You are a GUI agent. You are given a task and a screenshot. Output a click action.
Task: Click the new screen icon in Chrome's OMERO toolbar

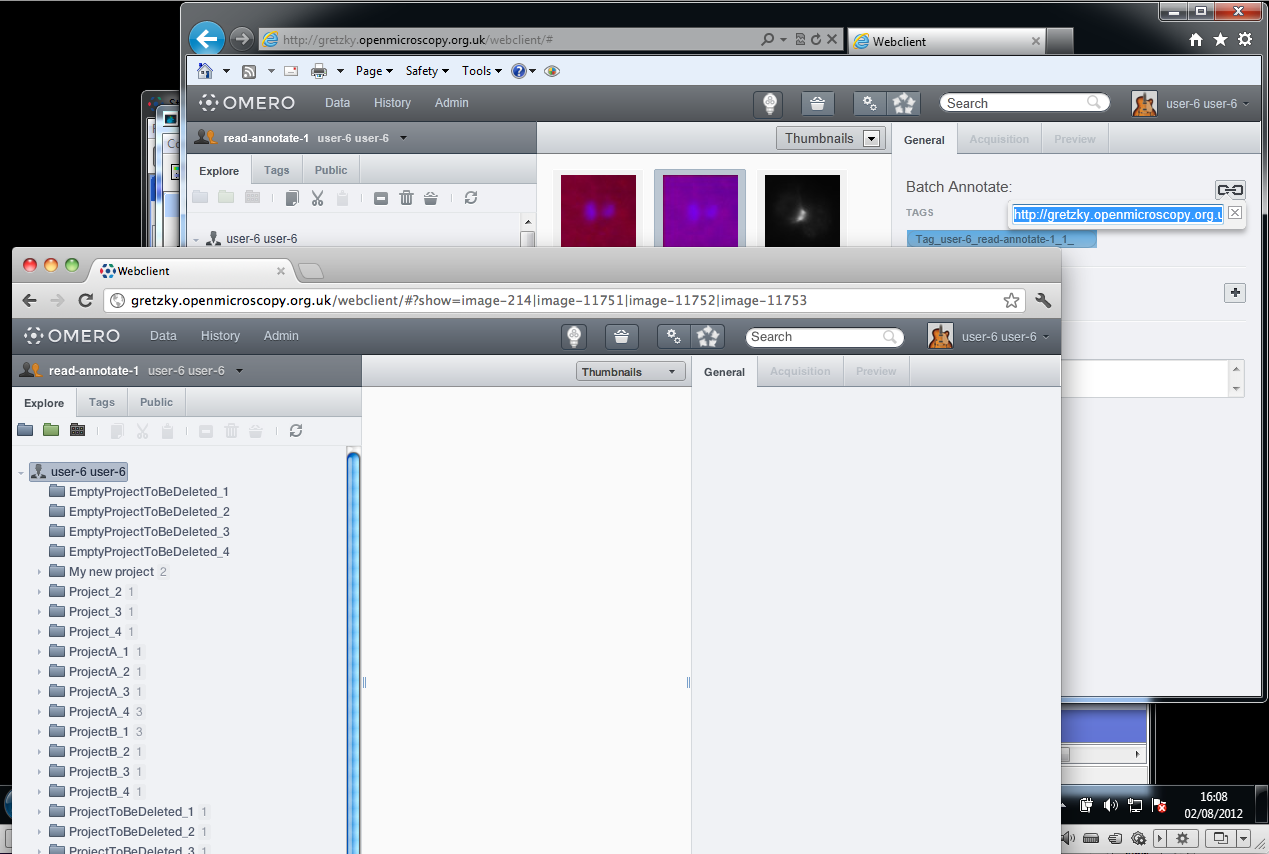[77, 430]
